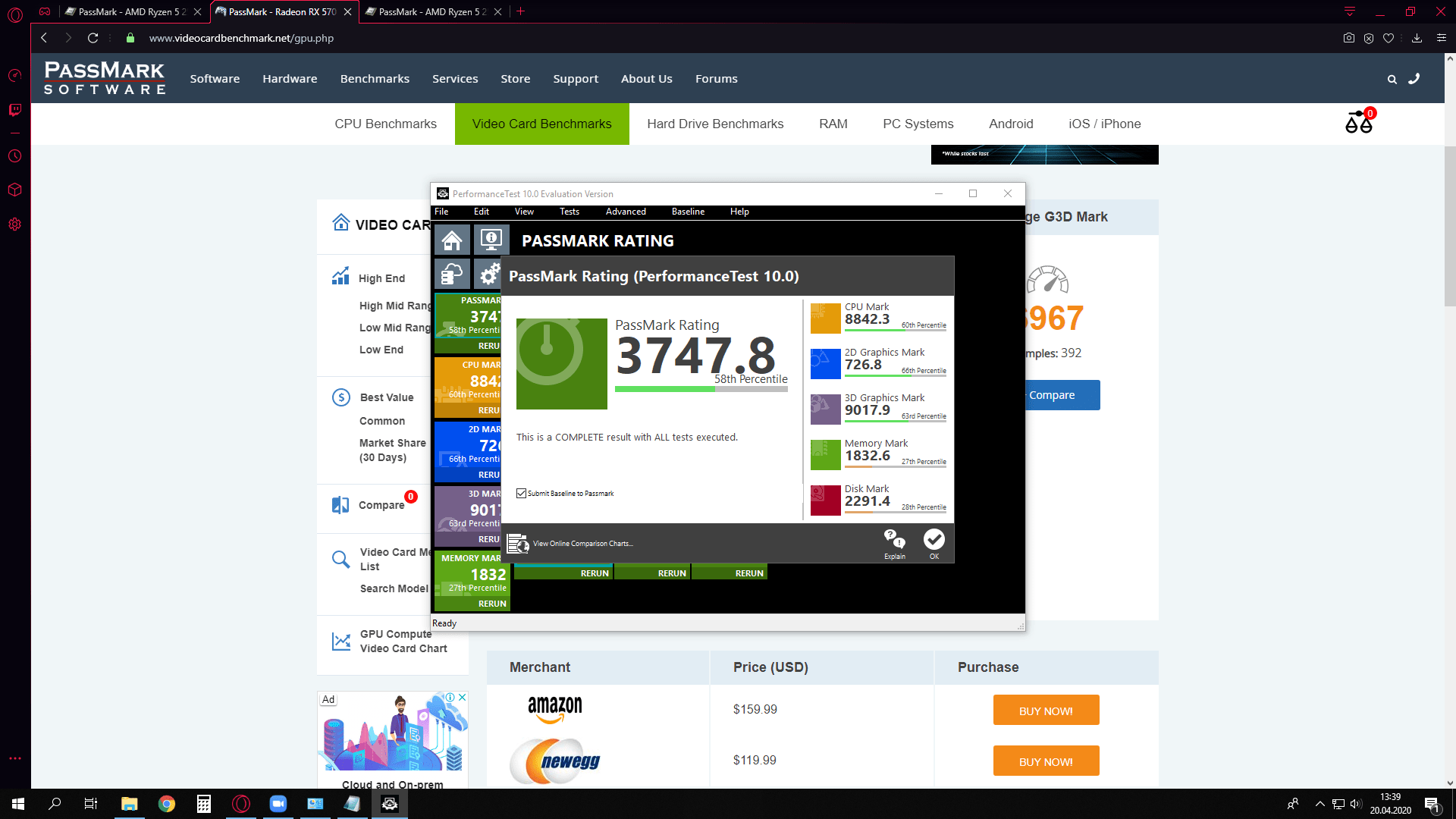Open the Tests menu
Viewport: 1456px width, 819px height.
(569, 212)
